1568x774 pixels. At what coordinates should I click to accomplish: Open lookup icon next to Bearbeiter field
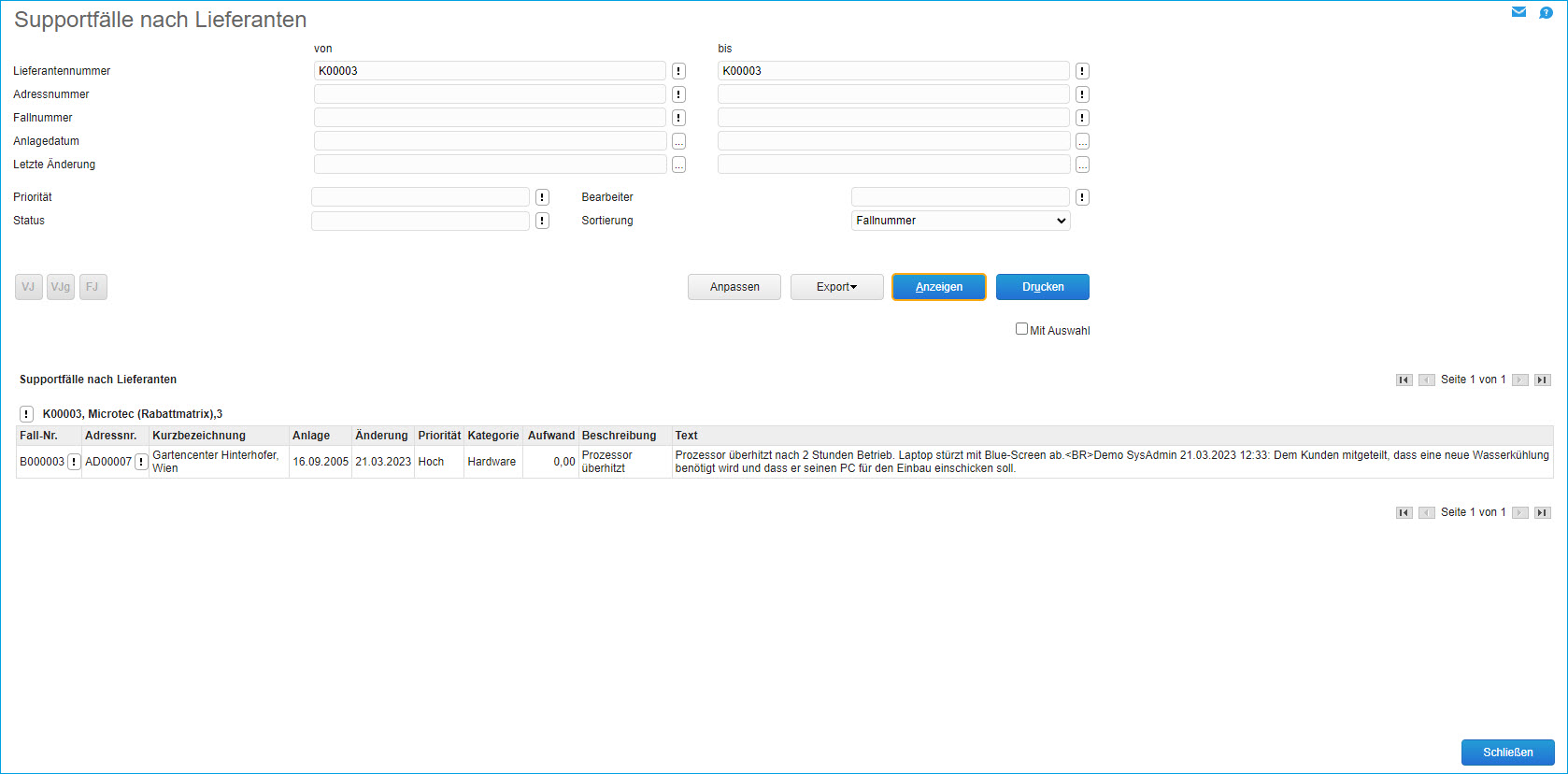[1082, 197]
